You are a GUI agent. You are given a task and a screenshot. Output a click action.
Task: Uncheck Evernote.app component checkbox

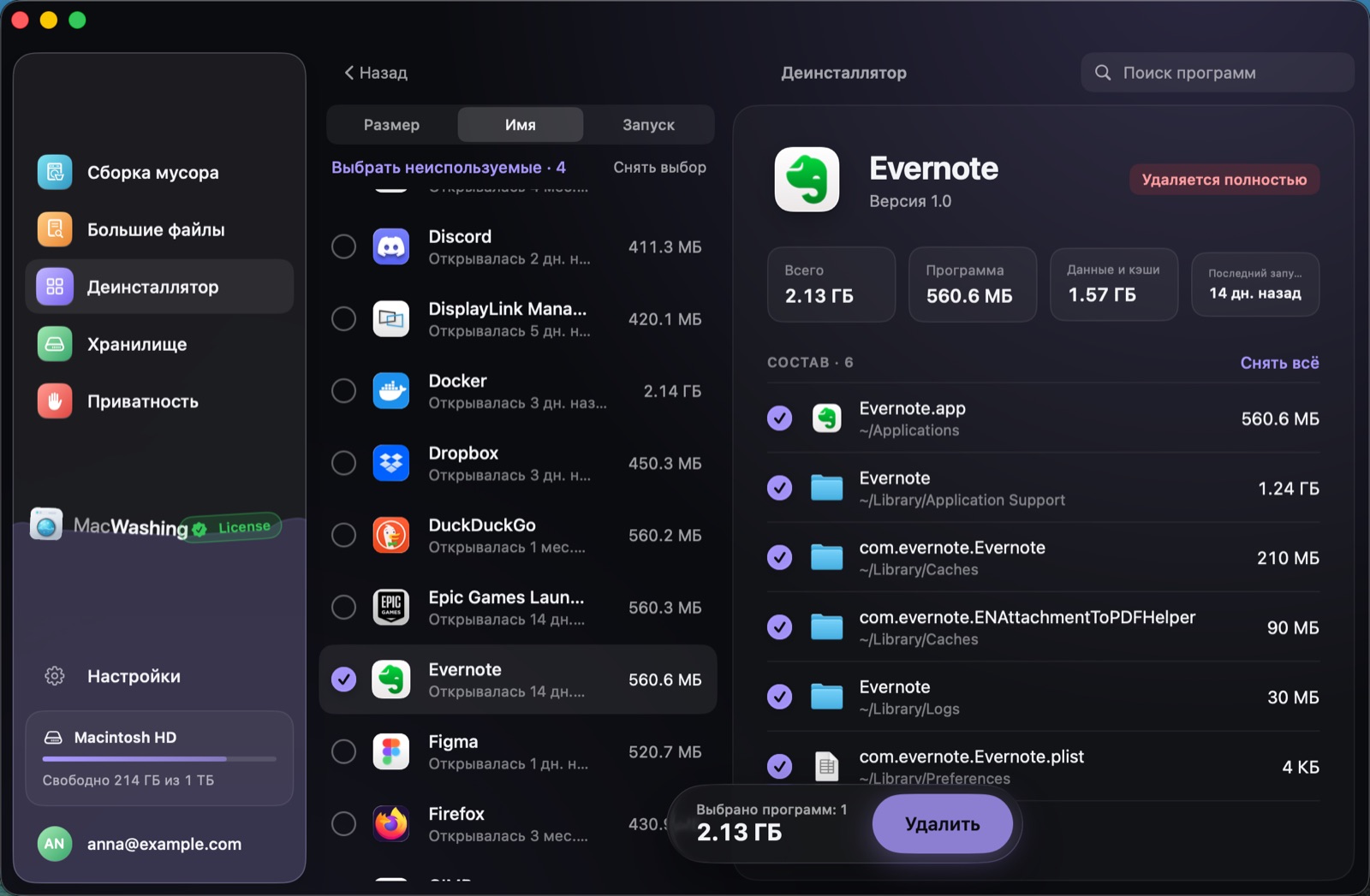coord(779,418)
